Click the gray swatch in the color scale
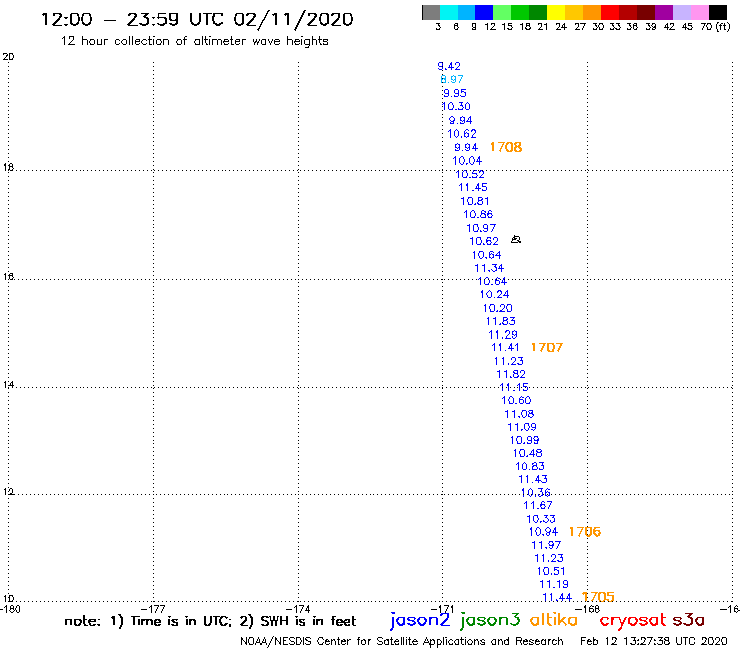Image resolution: width=740 pixels, height=650 pixels. (431, 12)
